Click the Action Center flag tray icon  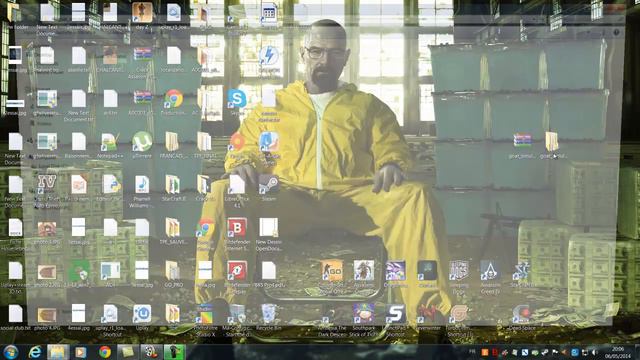click(555, 352)
